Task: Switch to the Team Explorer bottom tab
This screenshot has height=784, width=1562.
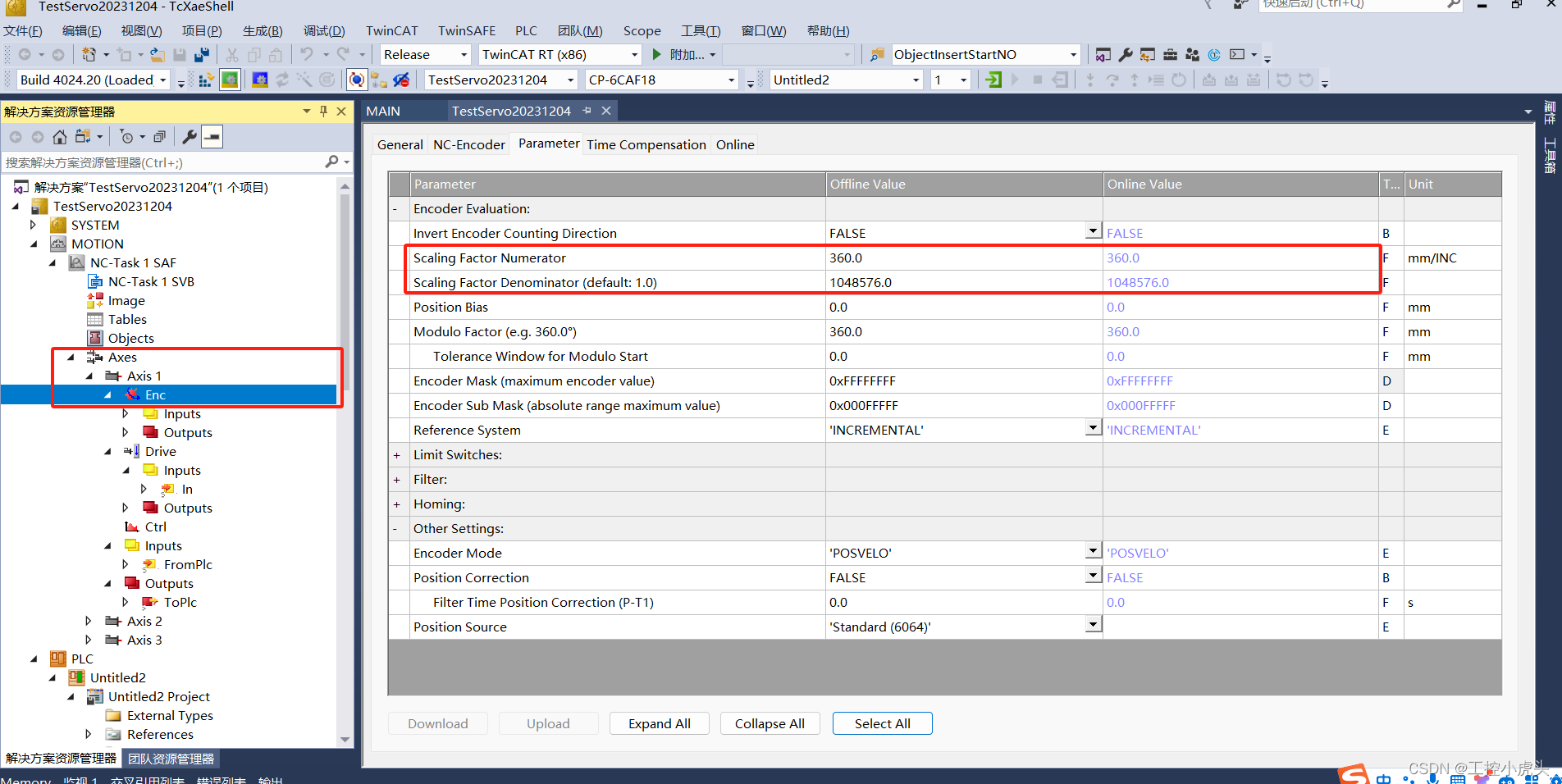Action: pos(171,759)
